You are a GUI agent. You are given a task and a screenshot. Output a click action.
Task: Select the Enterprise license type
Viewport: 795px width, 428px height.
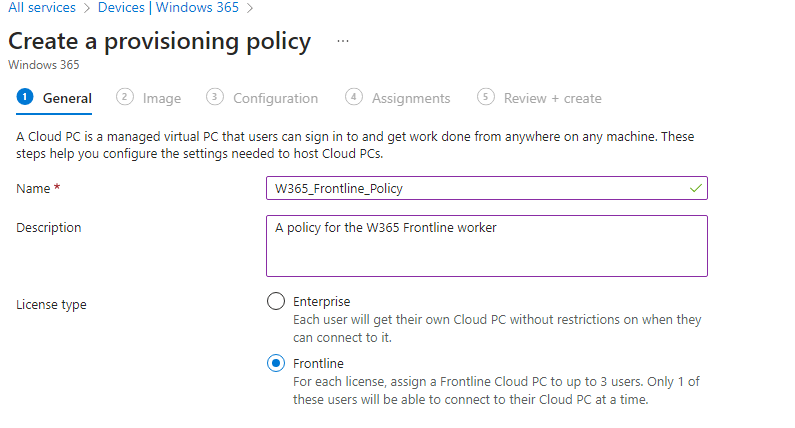click(x=276, y=301)
